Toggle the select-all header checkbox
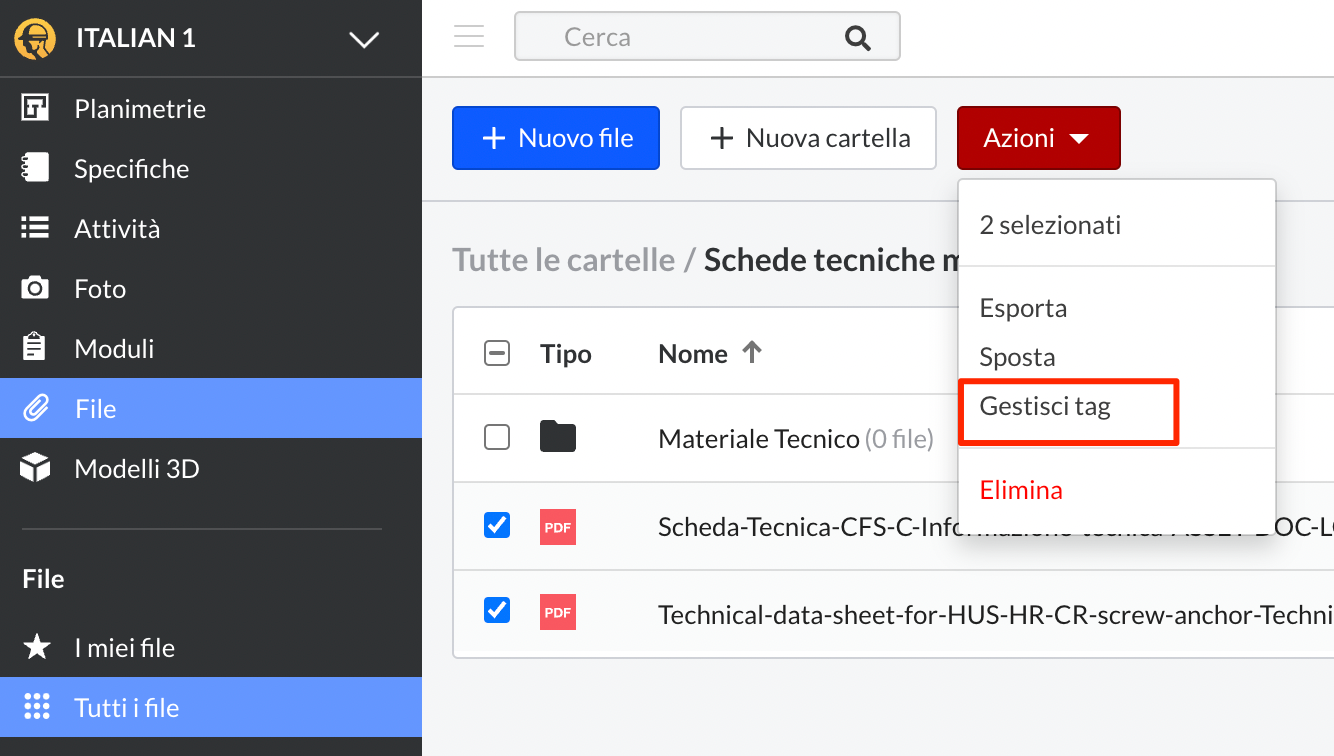This screenshot has width=1334, height=756. 497,353
